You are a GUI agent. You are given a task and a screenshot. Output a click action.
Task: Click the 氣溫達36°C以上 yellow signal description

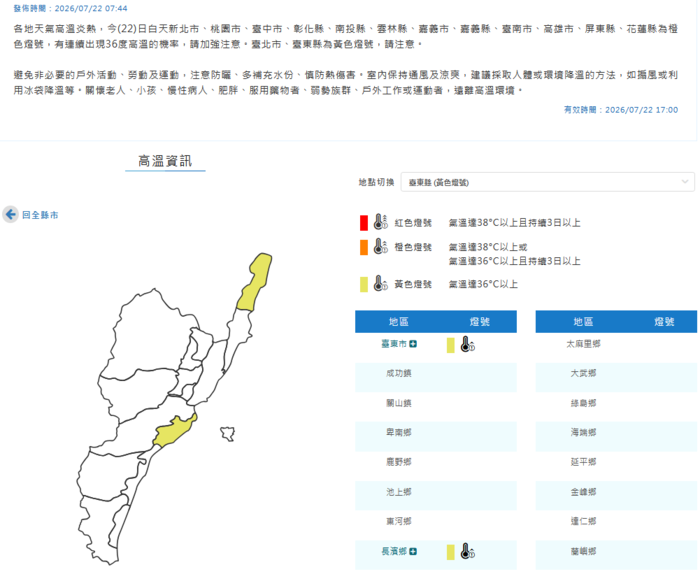pyautogui.click(x=483, y=284)
